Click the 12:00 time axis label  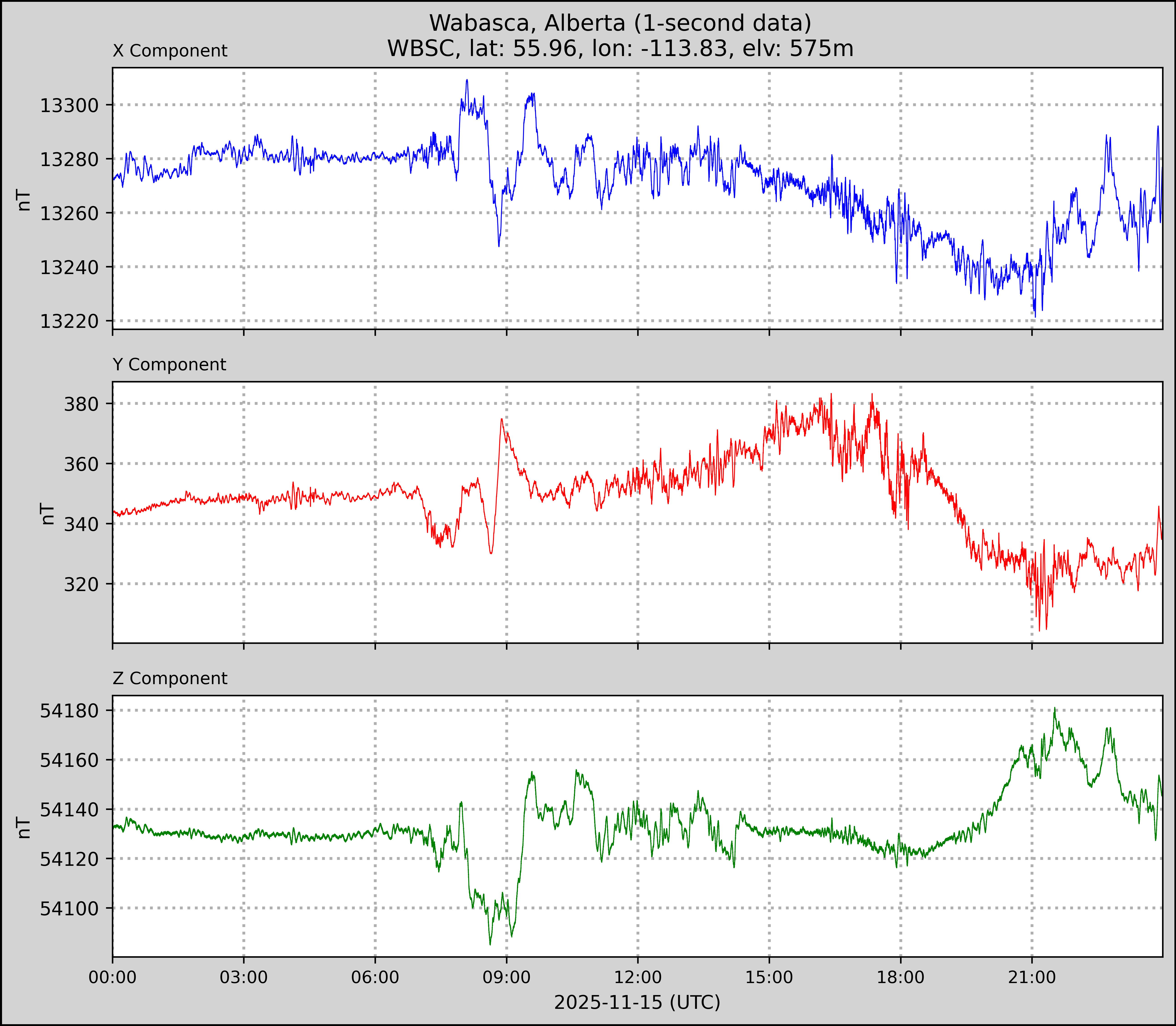click(x=638, y=977)
